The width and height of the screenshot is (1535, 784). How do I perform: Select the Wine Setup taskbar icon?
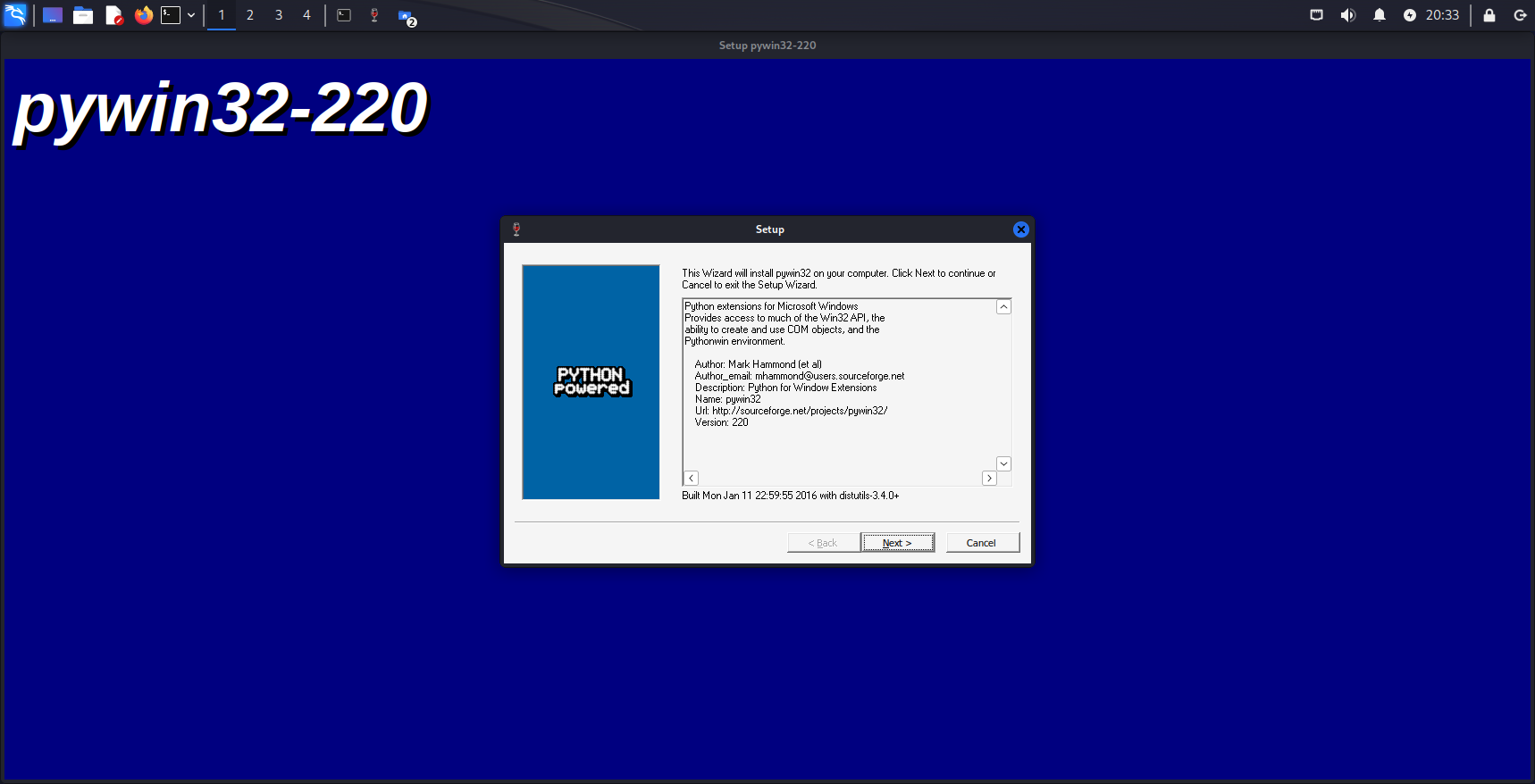tap(374, 15)
